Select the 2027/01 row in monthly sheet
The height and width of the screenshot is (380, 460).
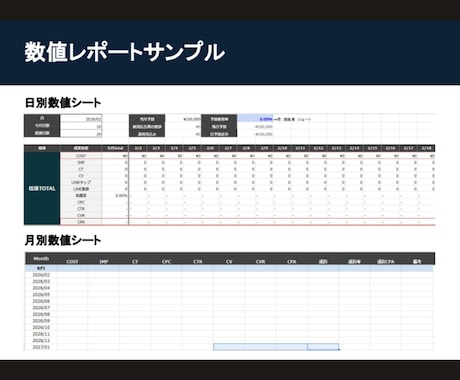pyautogui.click(x=229, y=347)
